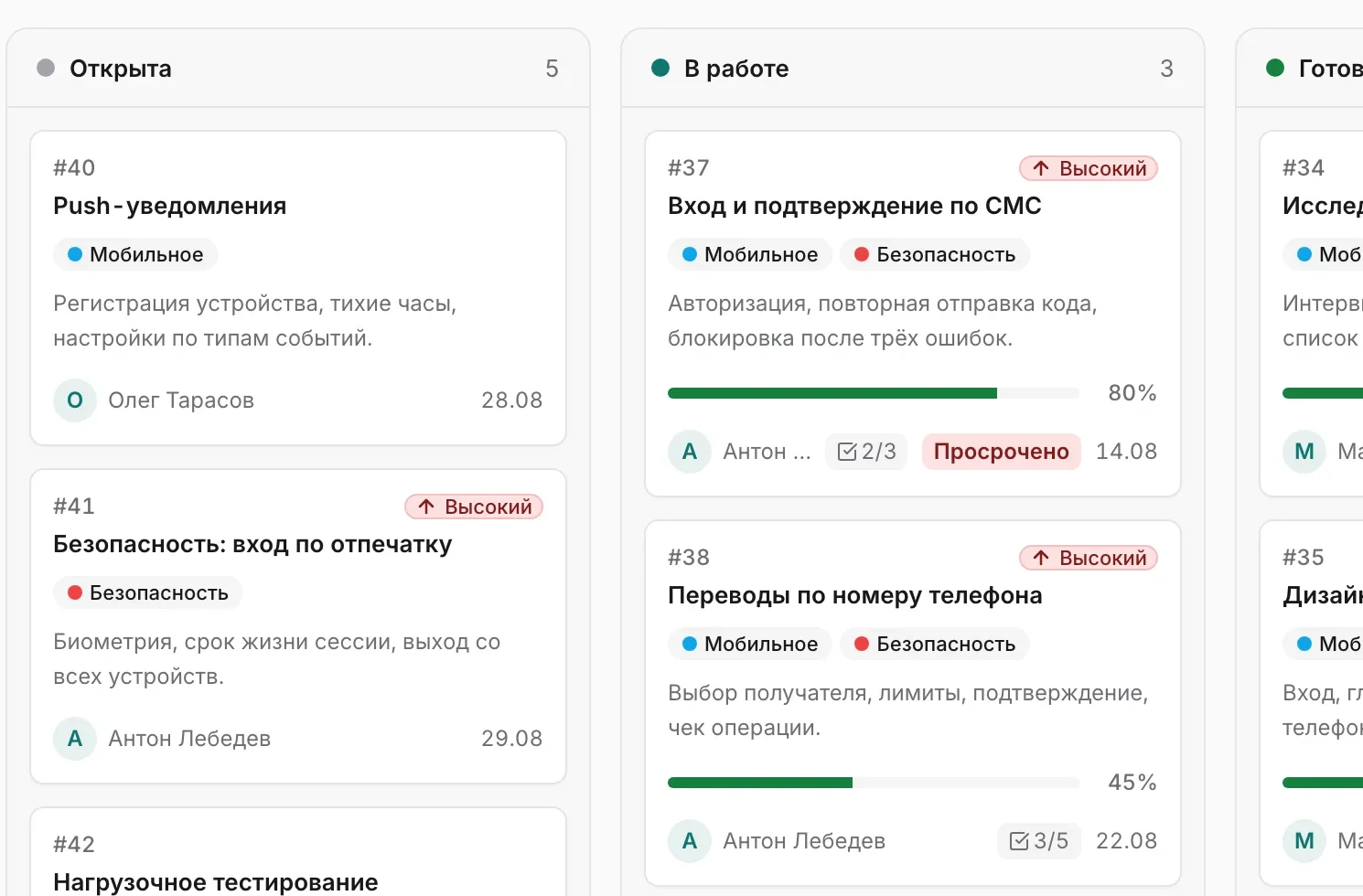1363x896 pixels.
Task: Click the gray status dot beside Открыта
Action: [x=46, y=68]
